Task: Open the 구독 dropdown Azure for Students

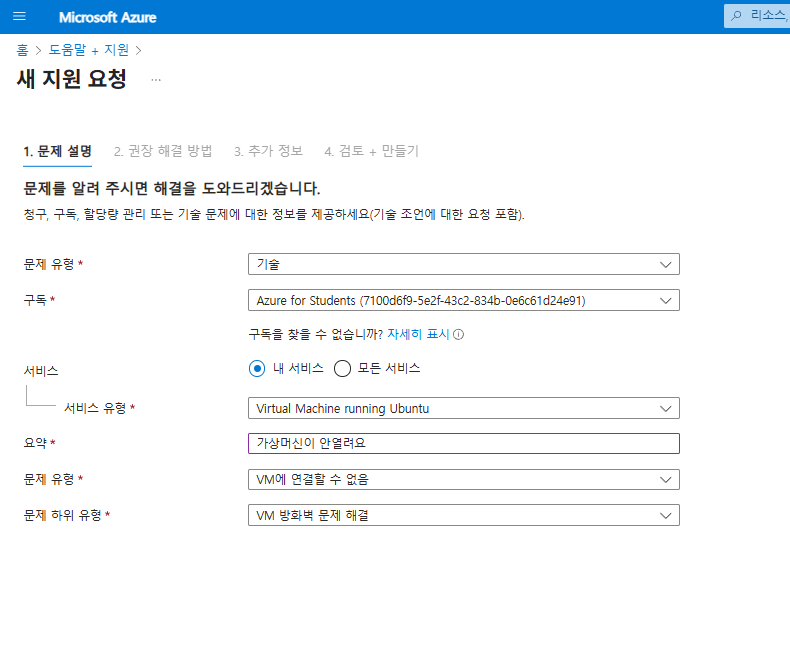Action: pyautogui.click(x=464, y=300)
